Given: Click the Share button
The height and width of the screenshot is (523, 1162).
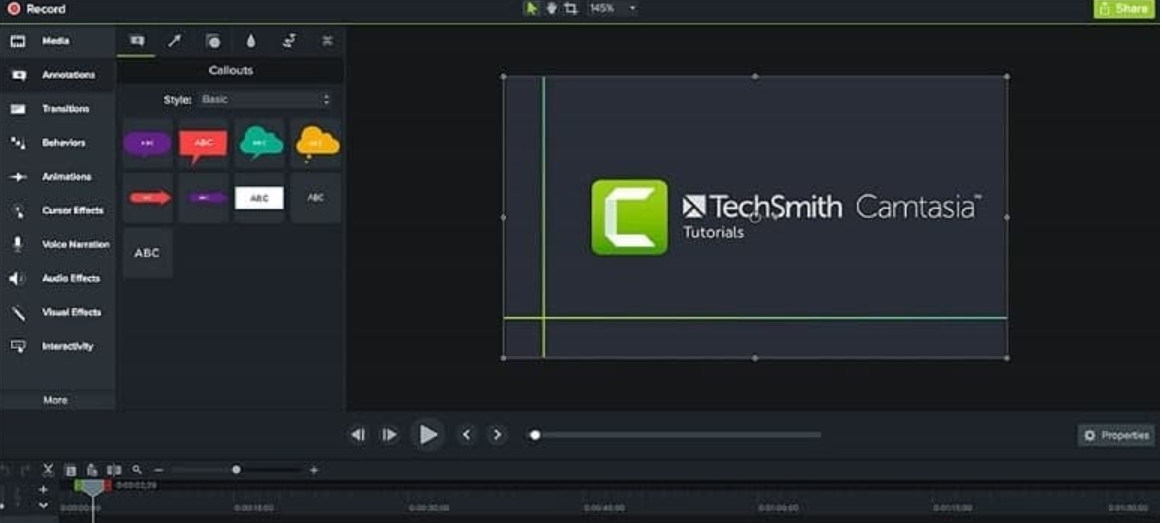Looking at the screenshot, I should [1124, 8].
